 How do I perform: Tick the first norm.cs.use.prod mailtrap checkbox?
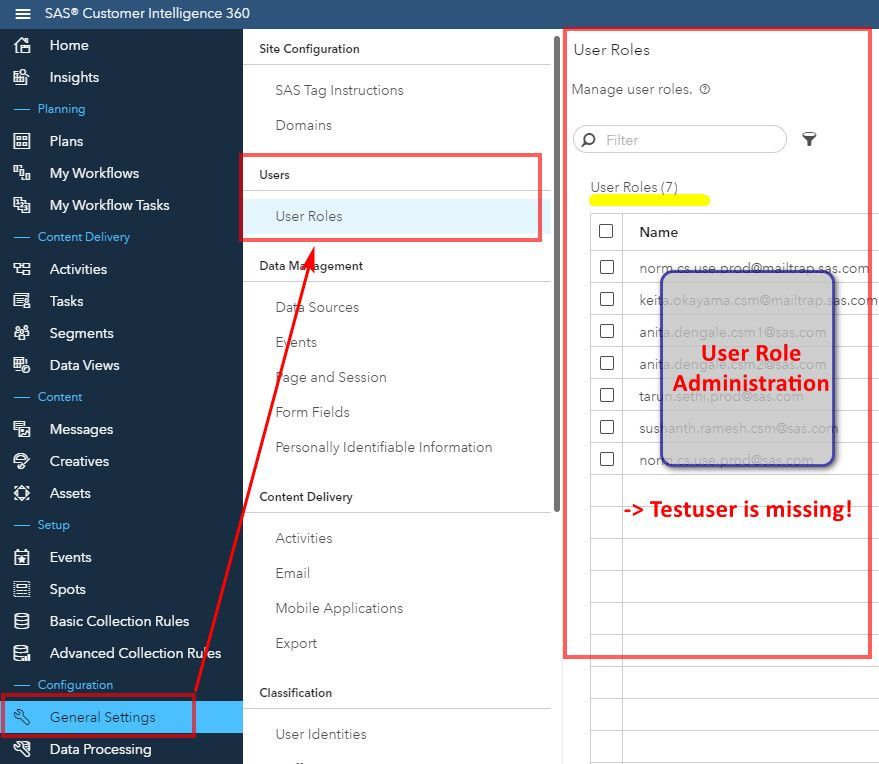point(606,267)
